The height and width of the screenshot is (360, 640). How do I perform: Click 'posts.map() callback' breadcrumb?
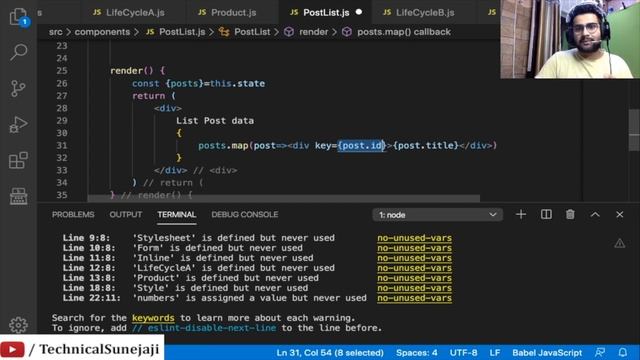(404, 32)
